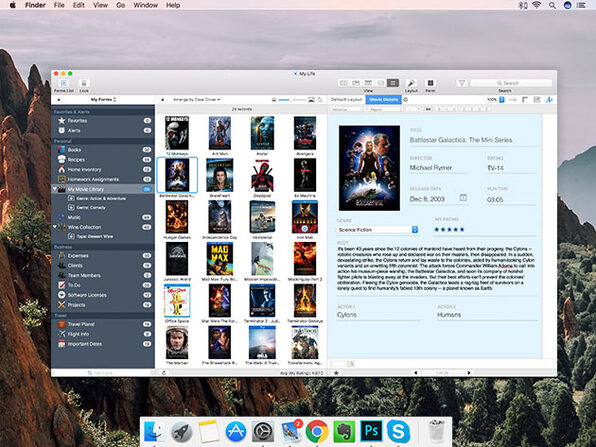
Task: Open Skype from the Dock
Action: click(398, 432)
